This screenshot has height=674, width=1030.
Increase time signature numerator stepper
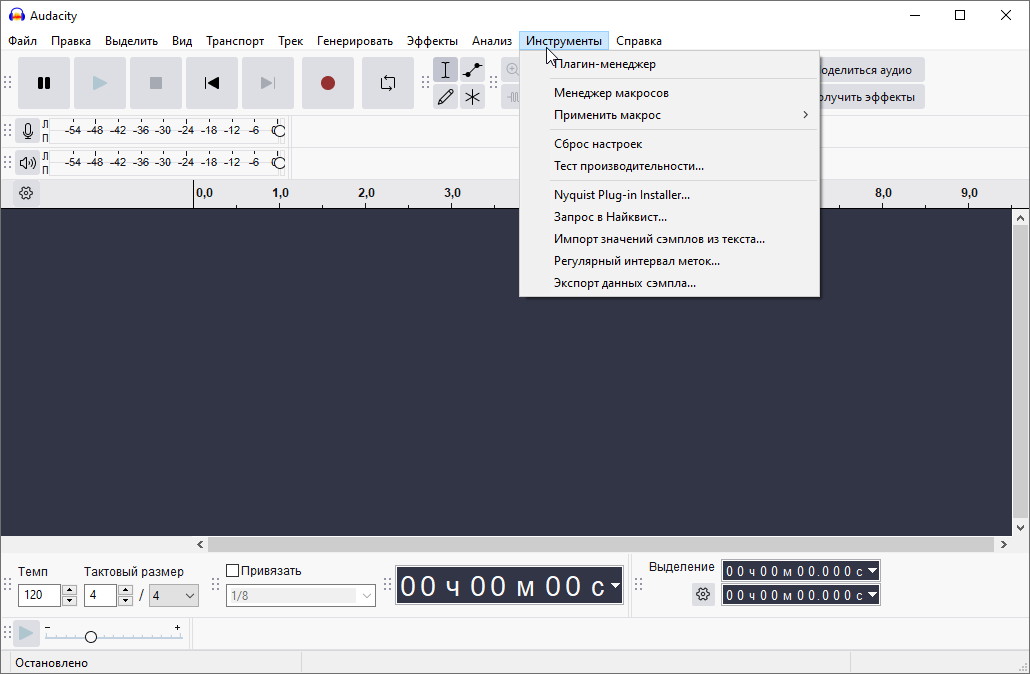point(125,590)
